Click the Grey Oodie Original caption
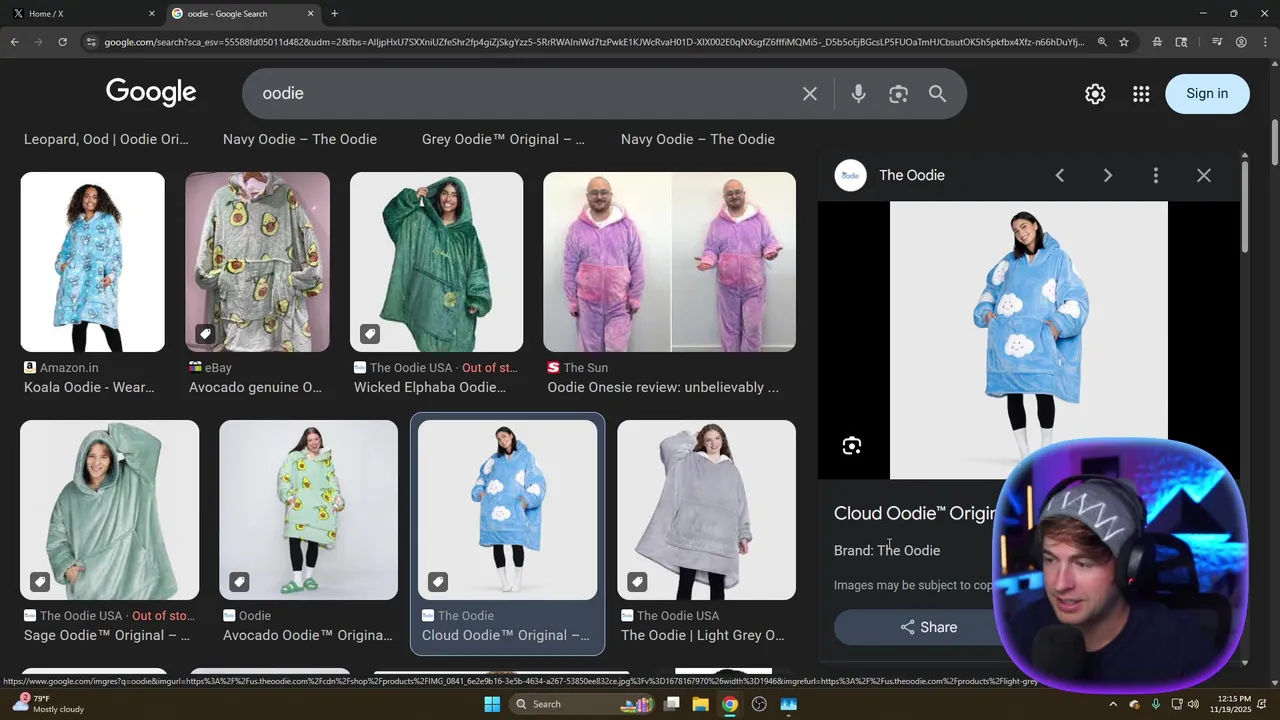1280x720 pixels. pyautogui.click(x=503, y=139)
